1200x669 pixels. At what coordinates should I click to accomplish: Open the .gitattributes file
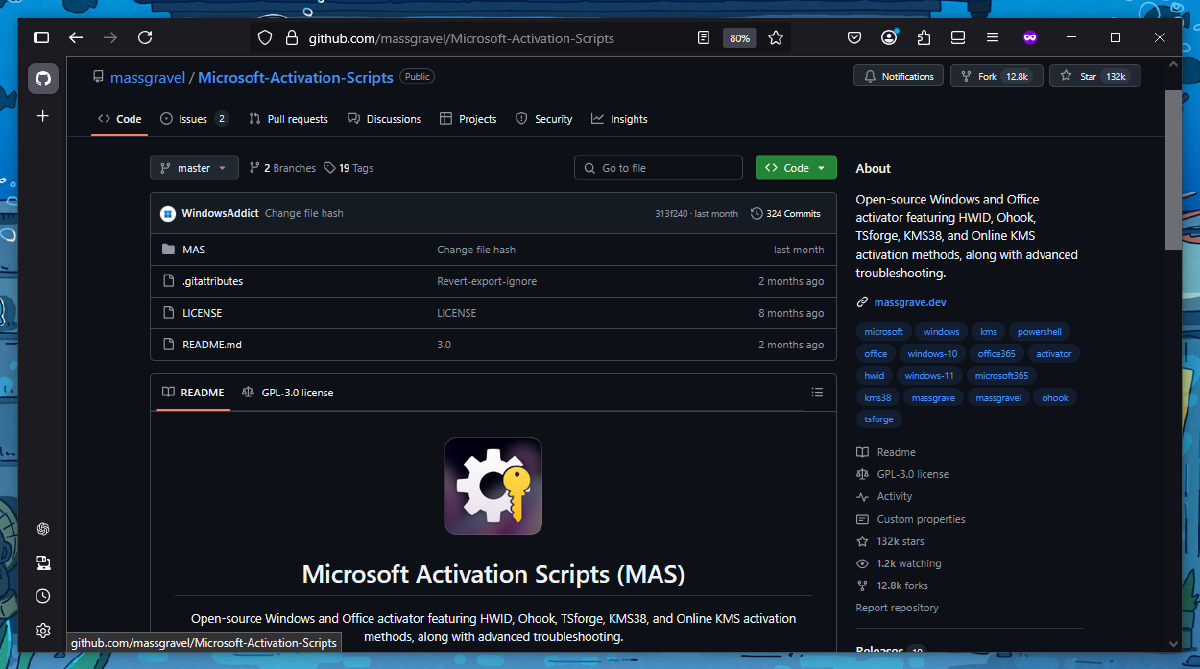(x=212, y=281)
